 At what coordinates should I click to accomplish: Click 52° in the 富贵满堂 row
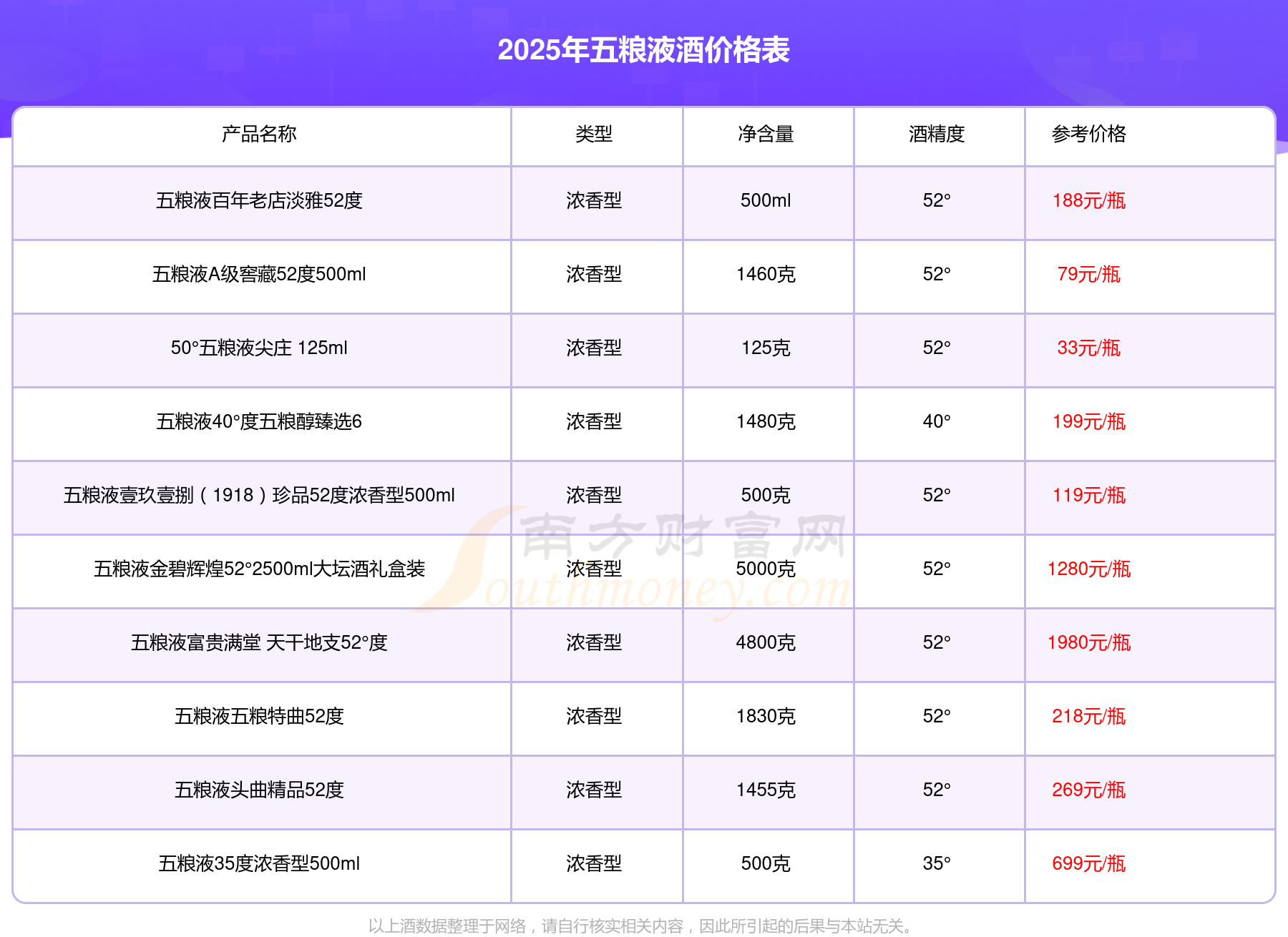937,642
